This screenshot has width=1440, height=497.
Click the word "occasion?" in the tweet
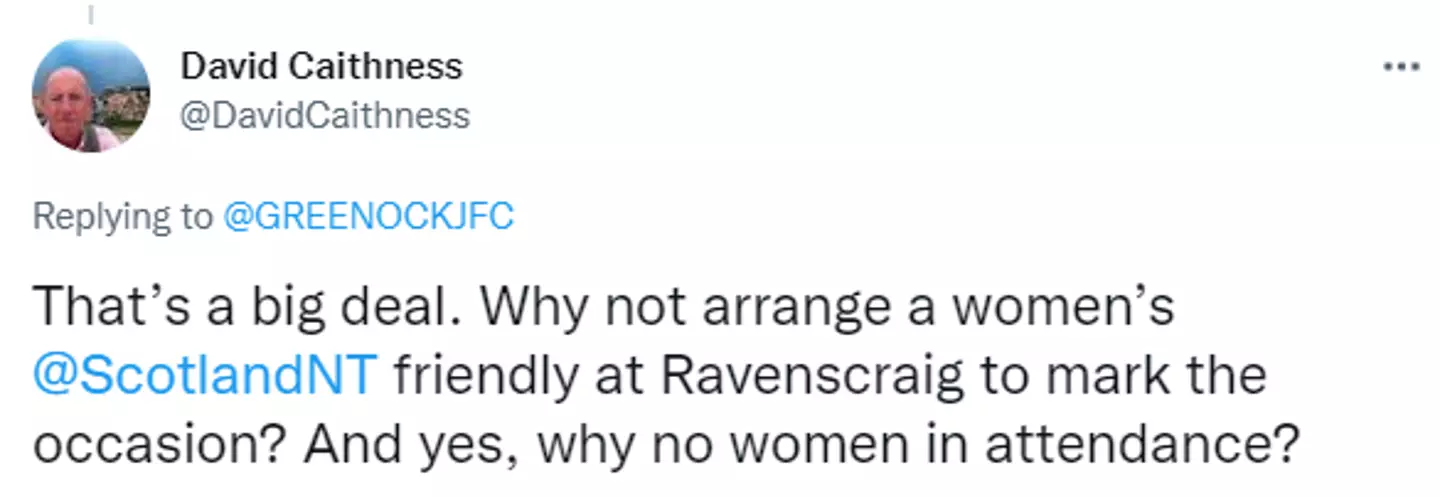[x=158, y=438]
